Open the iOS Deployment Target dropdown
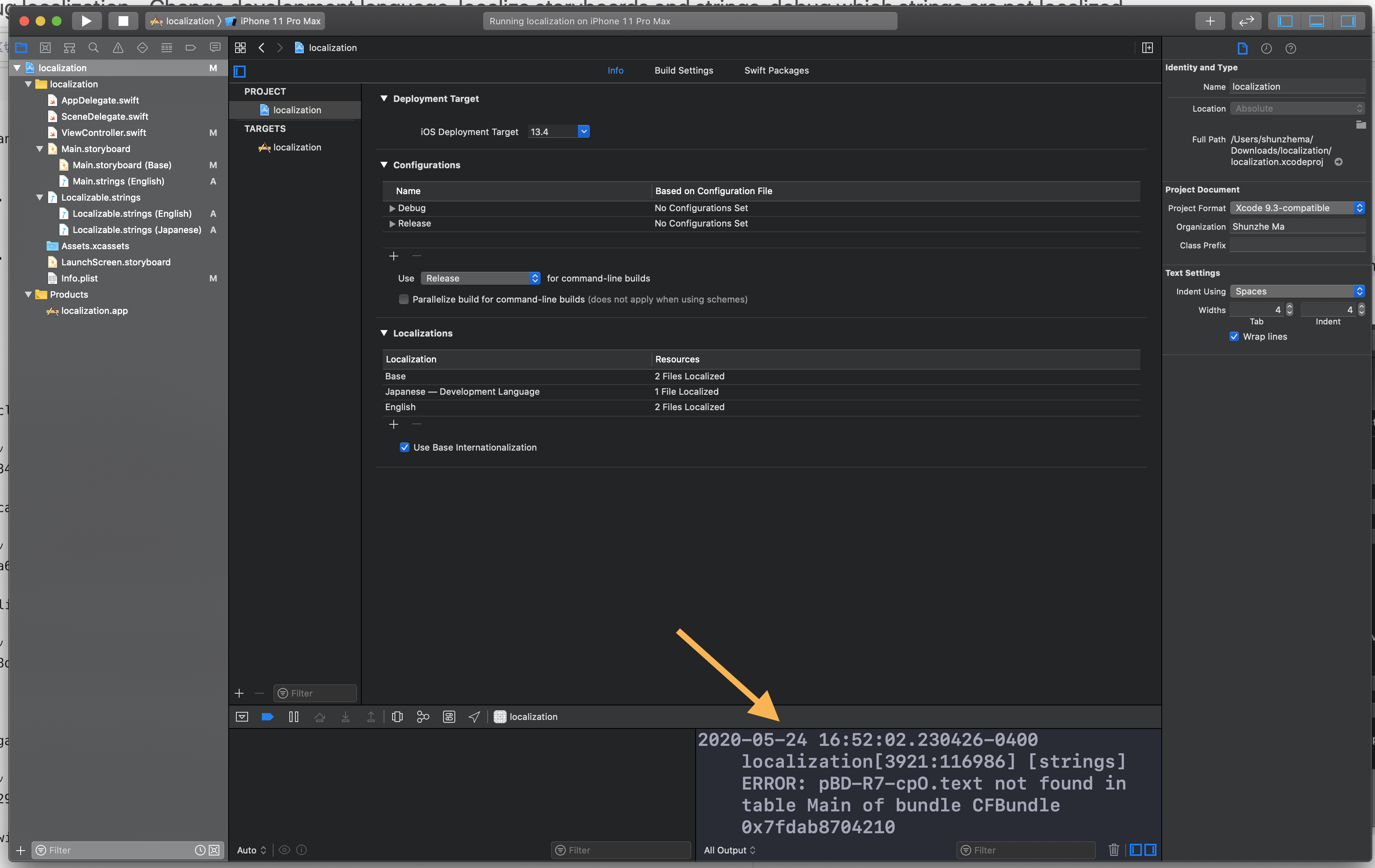 tap(584, 132)
